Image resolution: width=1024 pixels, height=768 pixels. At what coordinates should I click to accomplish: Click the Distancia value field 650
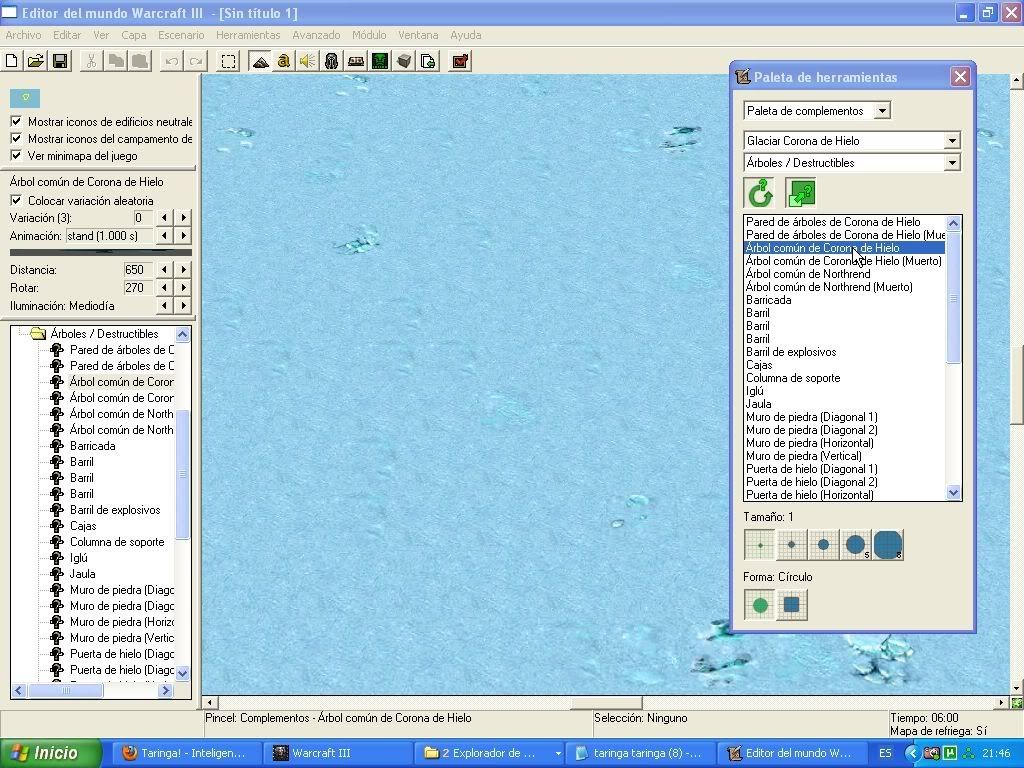138,270
